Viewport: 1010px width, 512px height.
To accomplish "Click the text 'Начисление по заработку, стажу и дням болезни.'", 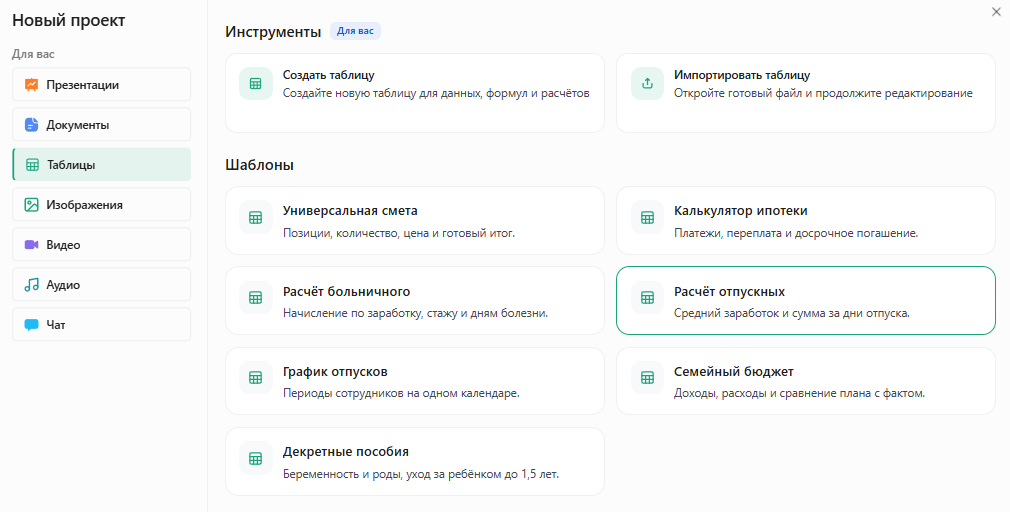I will tap(415, 314).
